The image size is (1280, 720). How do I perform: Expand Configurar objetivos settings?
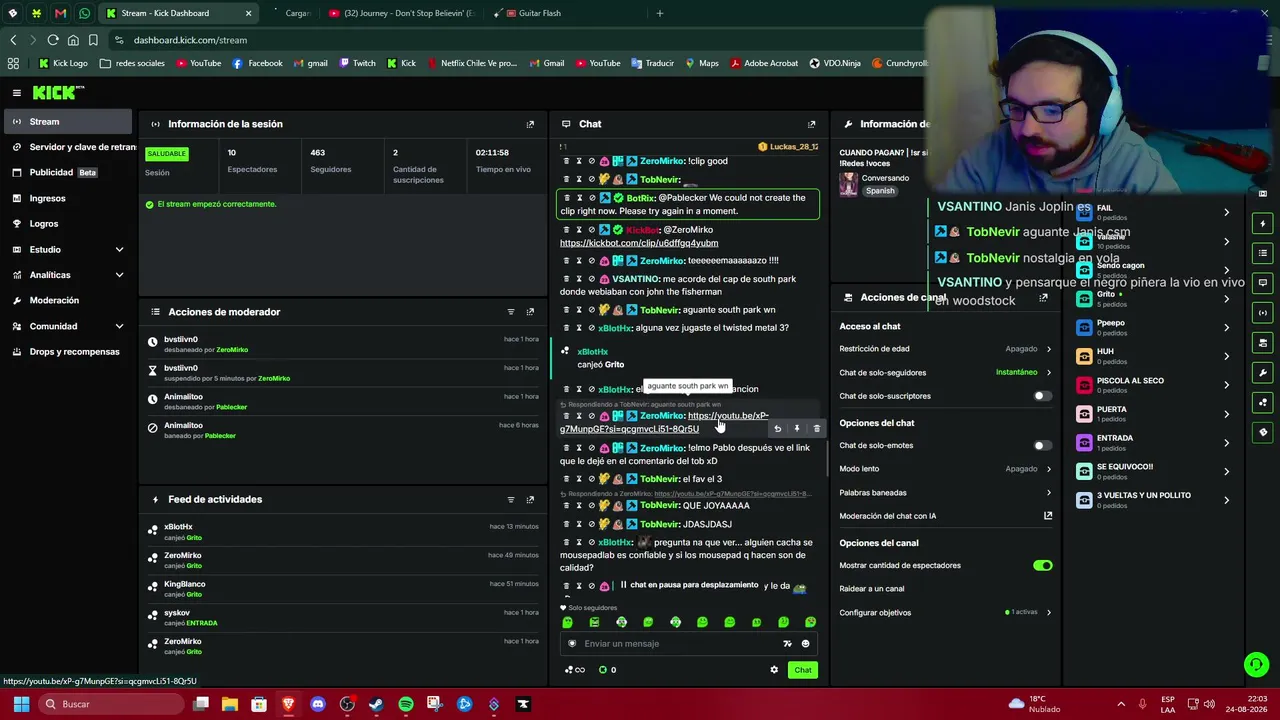[x=946, y=612]
